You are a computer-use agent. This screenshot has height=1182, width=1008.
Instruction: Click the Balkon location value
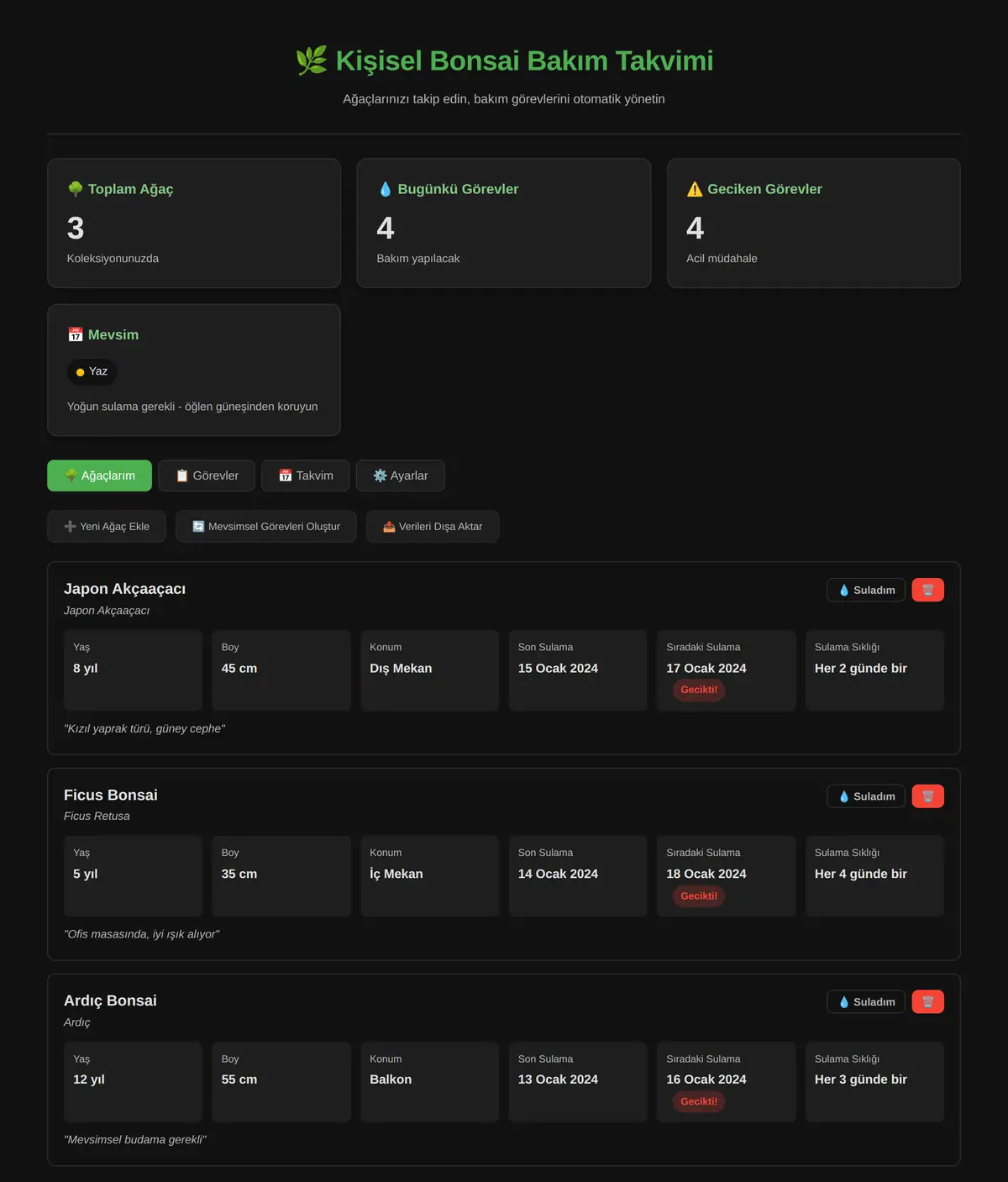[x=391, y=1080]
